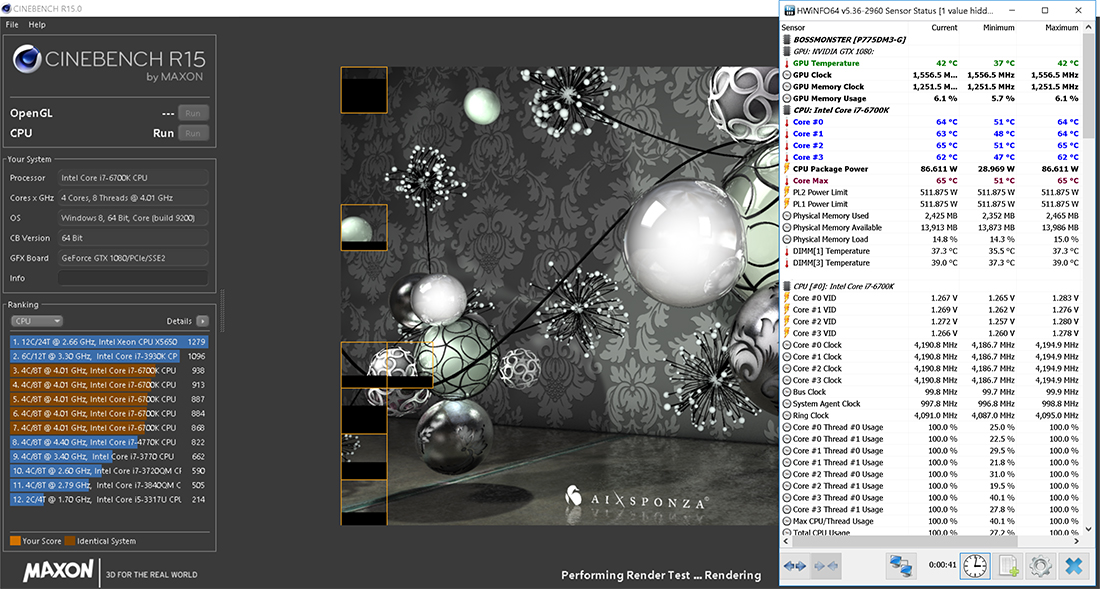Start logging with the sheet-plus icon

(x=1008, y=566)
